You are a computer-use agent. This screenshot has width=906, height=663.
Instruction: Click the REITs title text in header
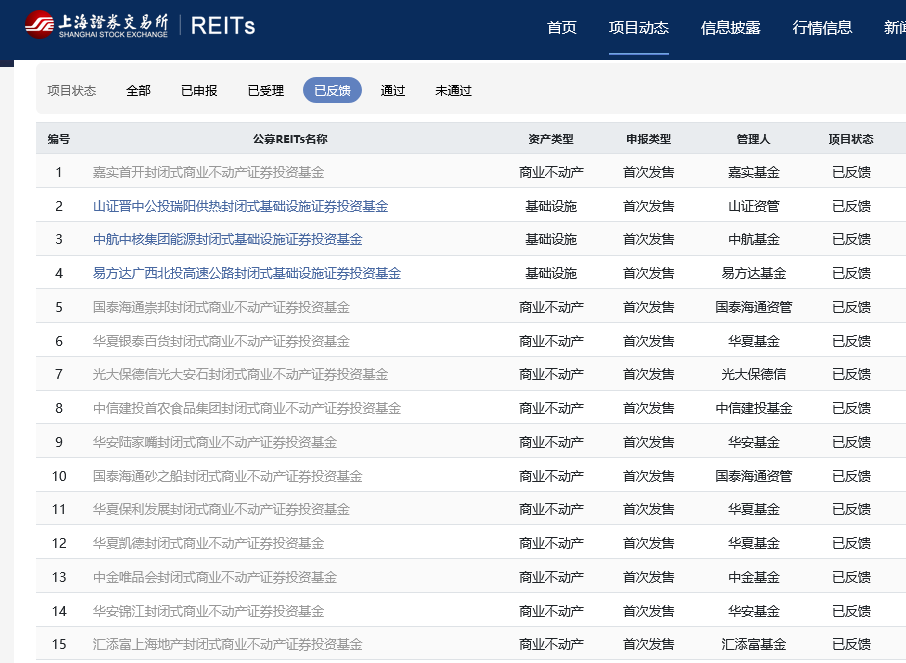pyautogui.click(x=222, y=26)
